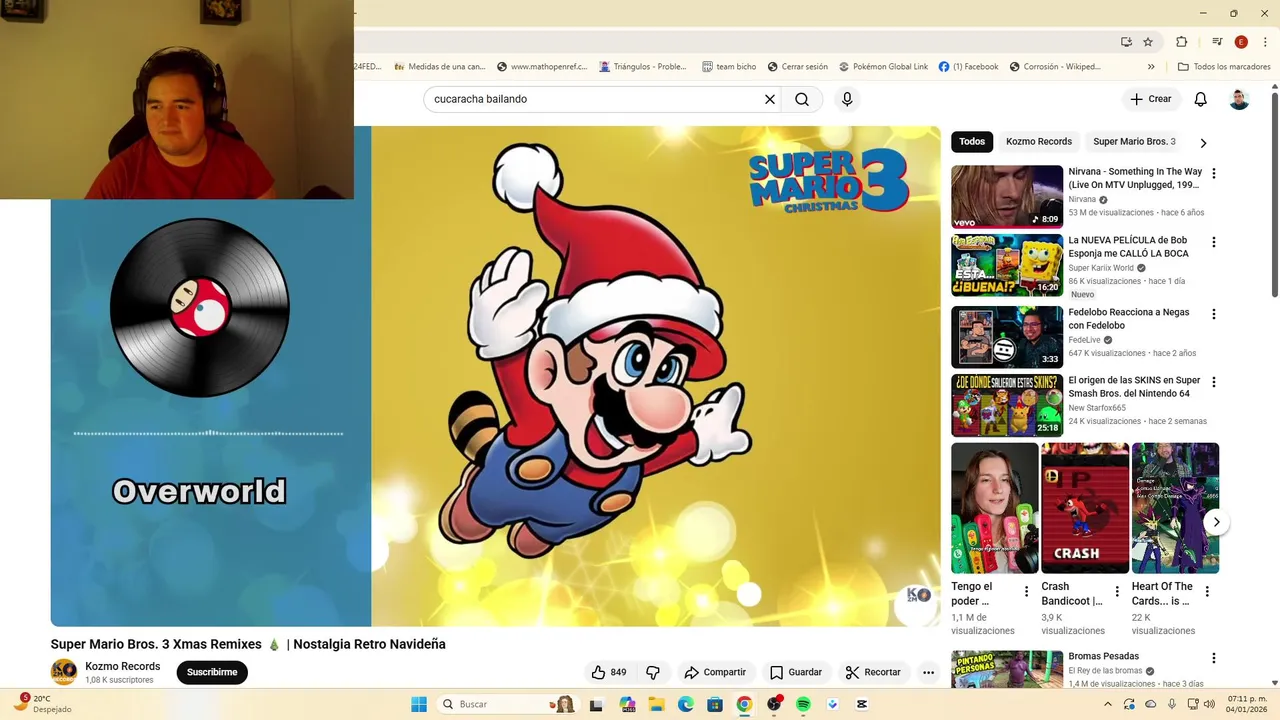Image resolution: width=1280 pixels, height=720 pixels.
Task: Show more filter chips with the right arrow
Action: point(1203,143)
